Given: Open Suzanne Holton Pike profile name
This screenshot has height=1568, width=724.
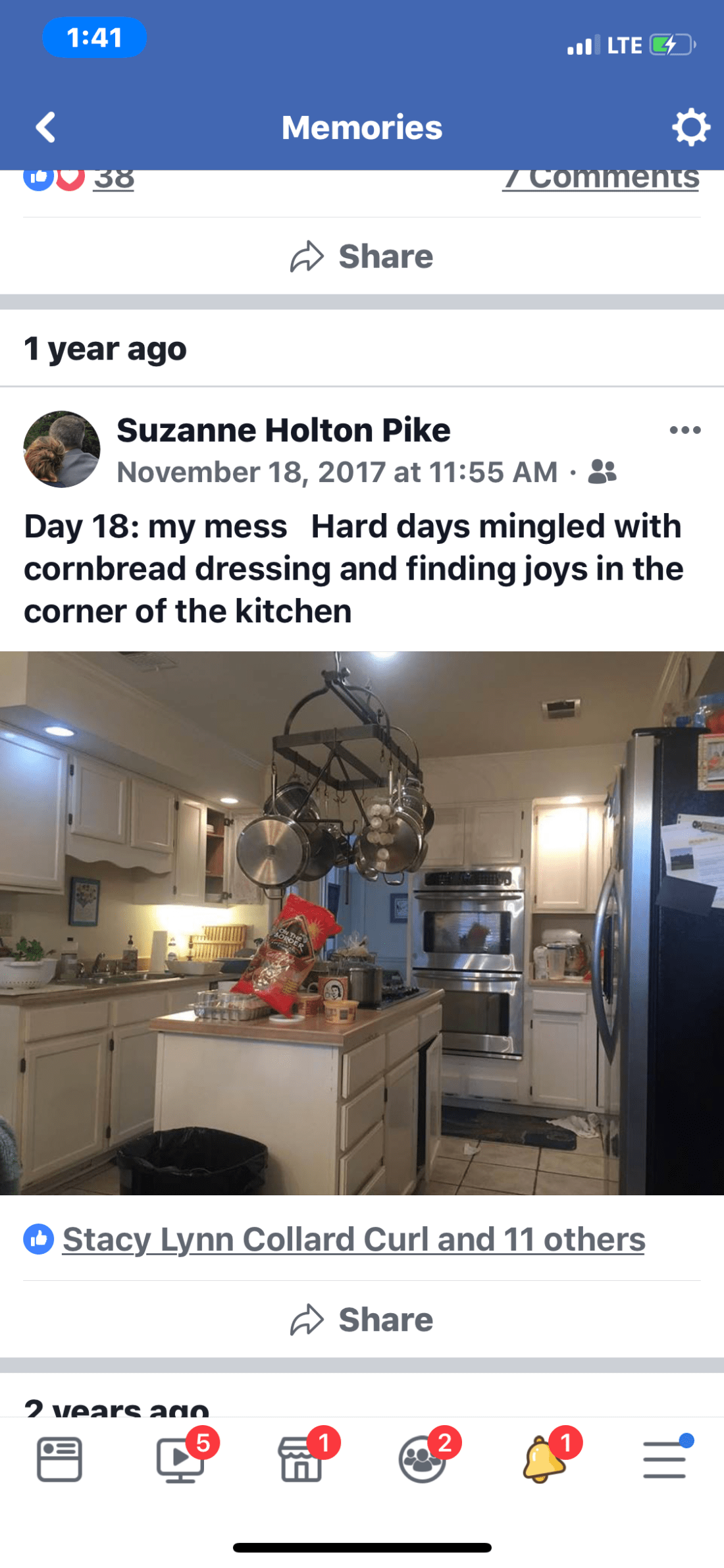Looking at the screenshot, I should [x=284, y=430].
